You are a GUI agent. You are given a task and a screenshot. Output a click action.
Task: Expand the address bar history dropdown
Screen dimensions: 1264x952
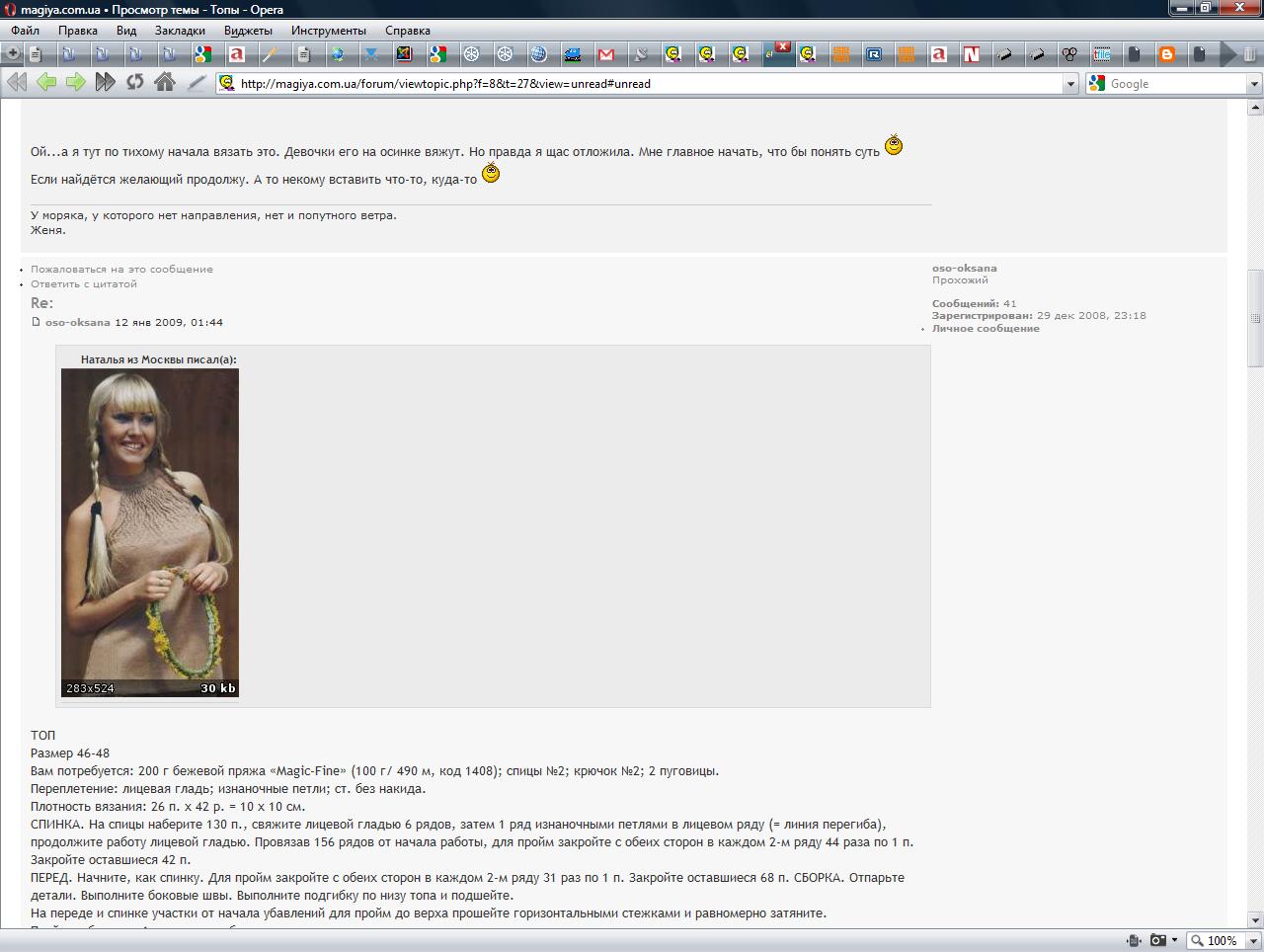[x=1070, y=84]
